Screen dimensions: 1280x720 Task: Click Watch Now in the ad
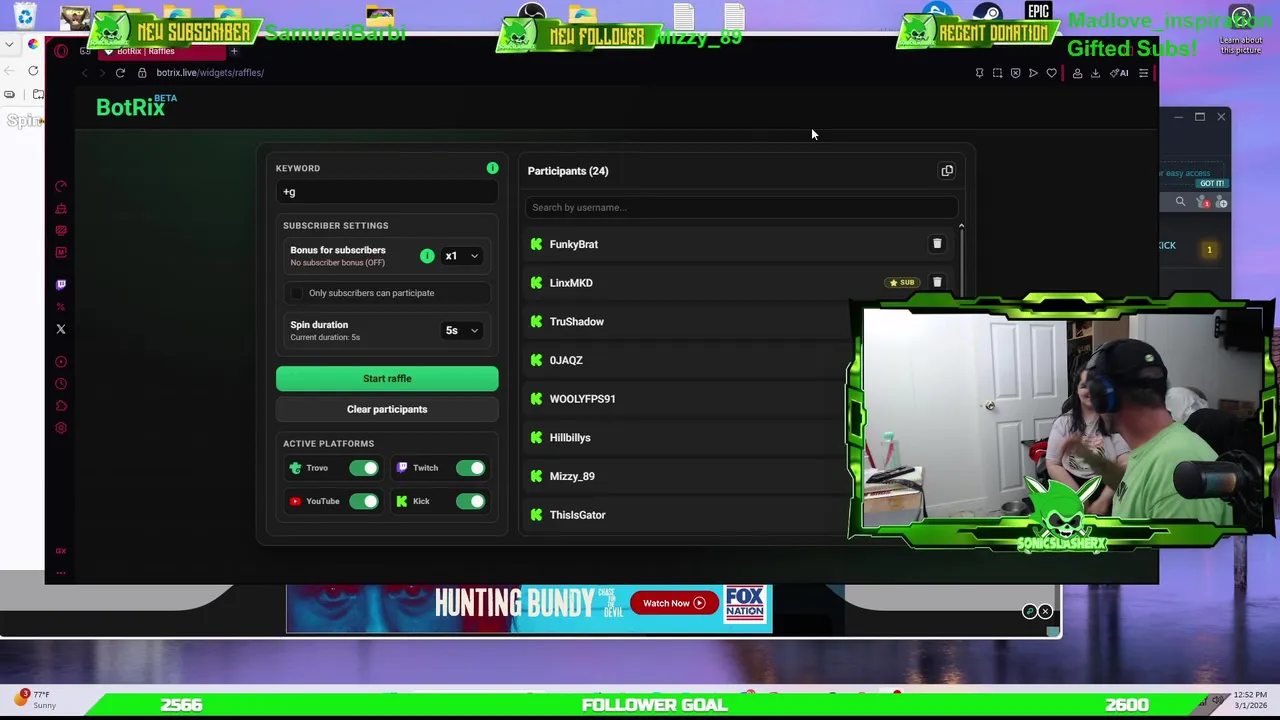[x=674, y=603]
